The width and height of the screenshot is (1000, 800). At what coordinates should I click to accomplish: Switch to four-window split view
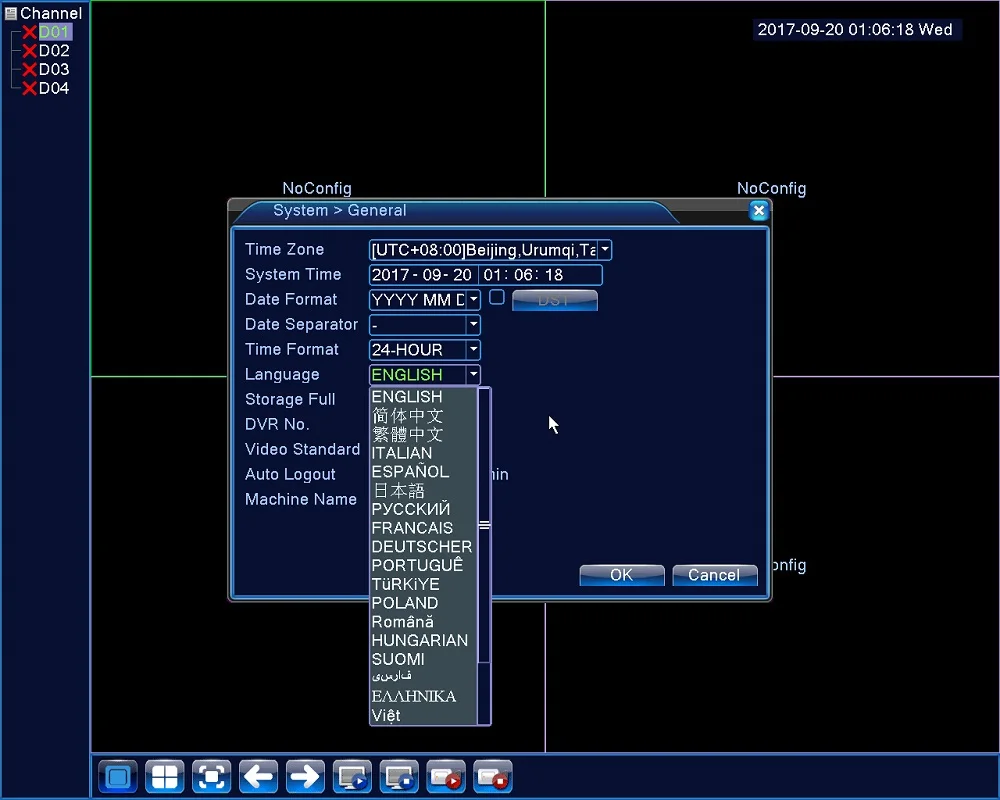pos(165,777)
